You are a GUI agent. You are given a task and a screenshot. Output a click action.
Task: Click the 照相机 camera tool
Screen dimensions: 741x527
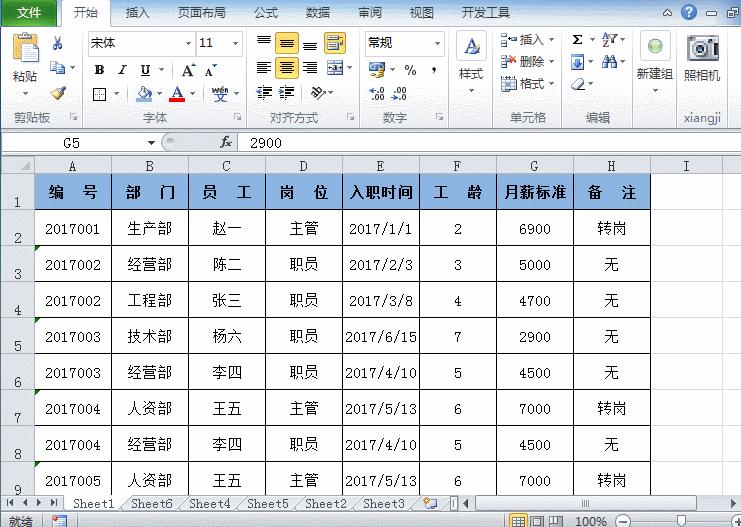[x=702, y=59]
